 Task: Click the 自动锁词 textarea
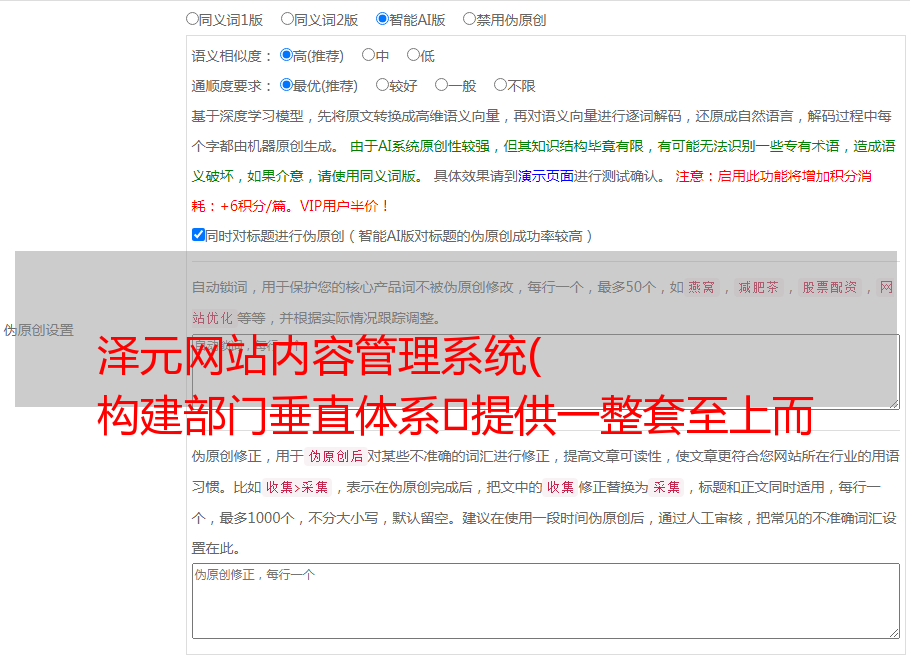tap(546, 372)
